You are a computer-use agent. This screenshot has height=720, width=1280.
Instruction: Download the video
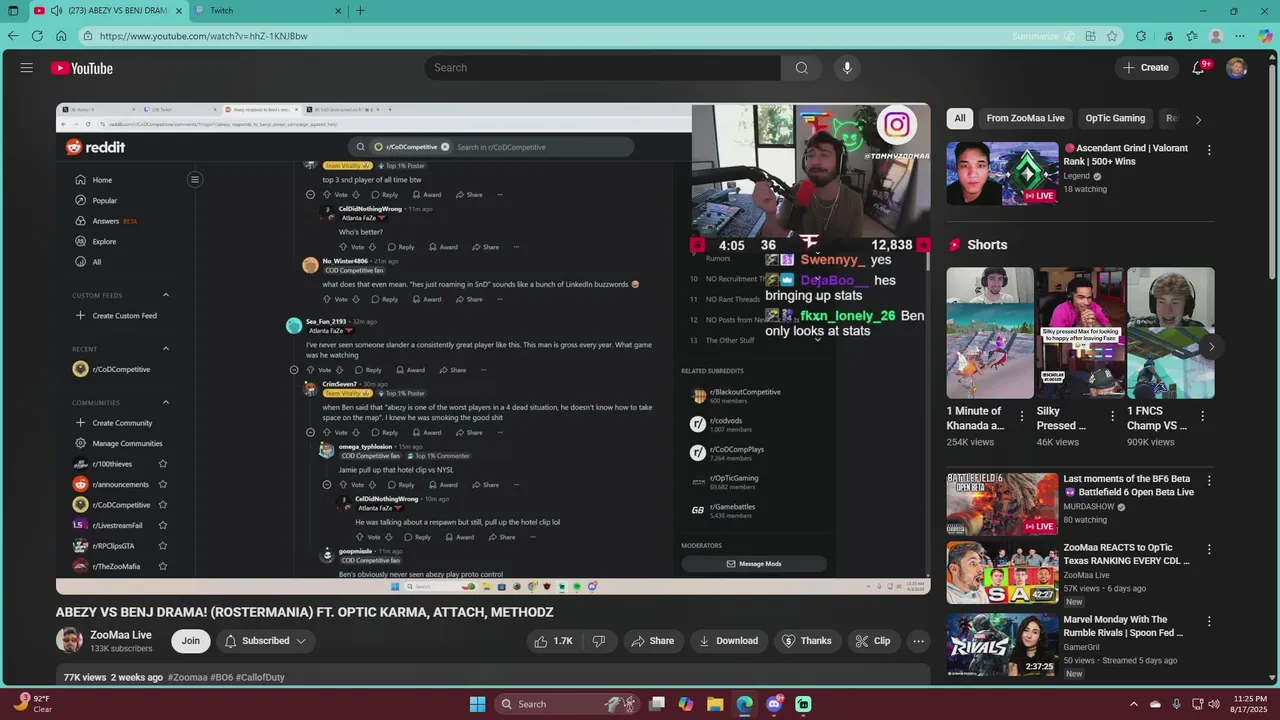pos(728,641)
